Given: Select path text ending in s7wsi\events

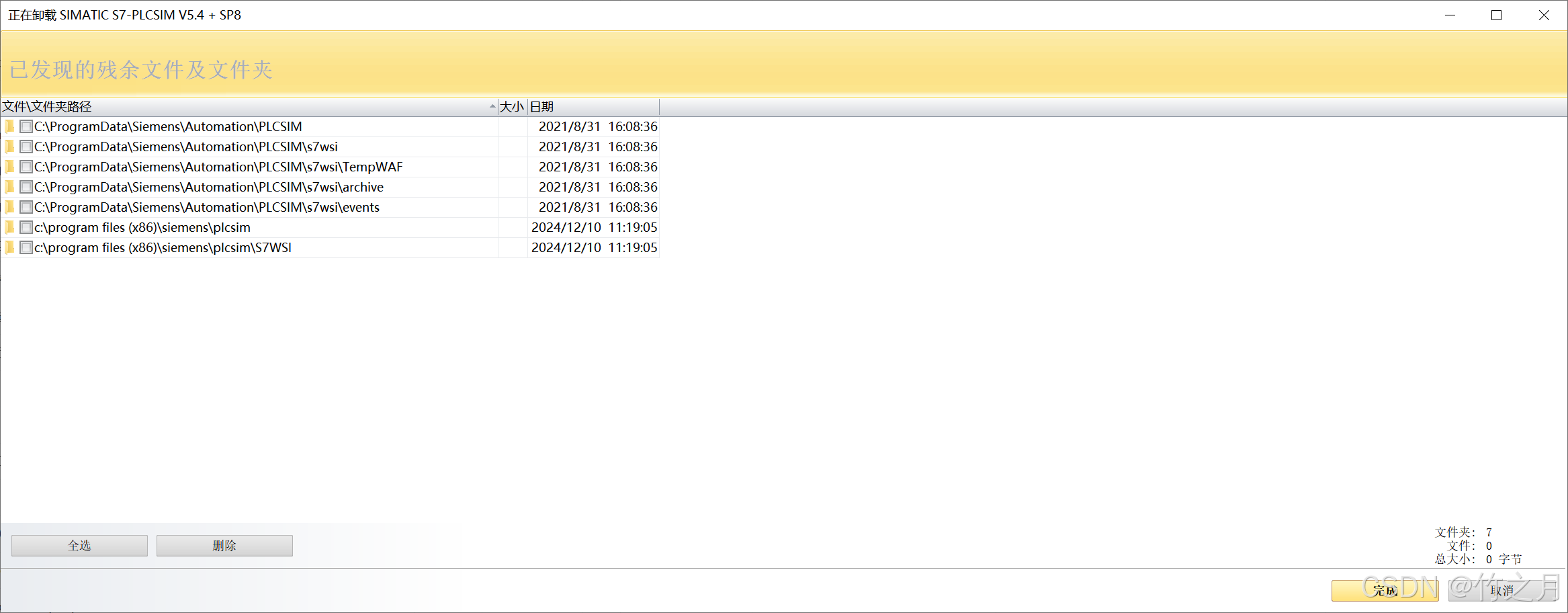Looking at the screenshot, I should tap(207, 207).
